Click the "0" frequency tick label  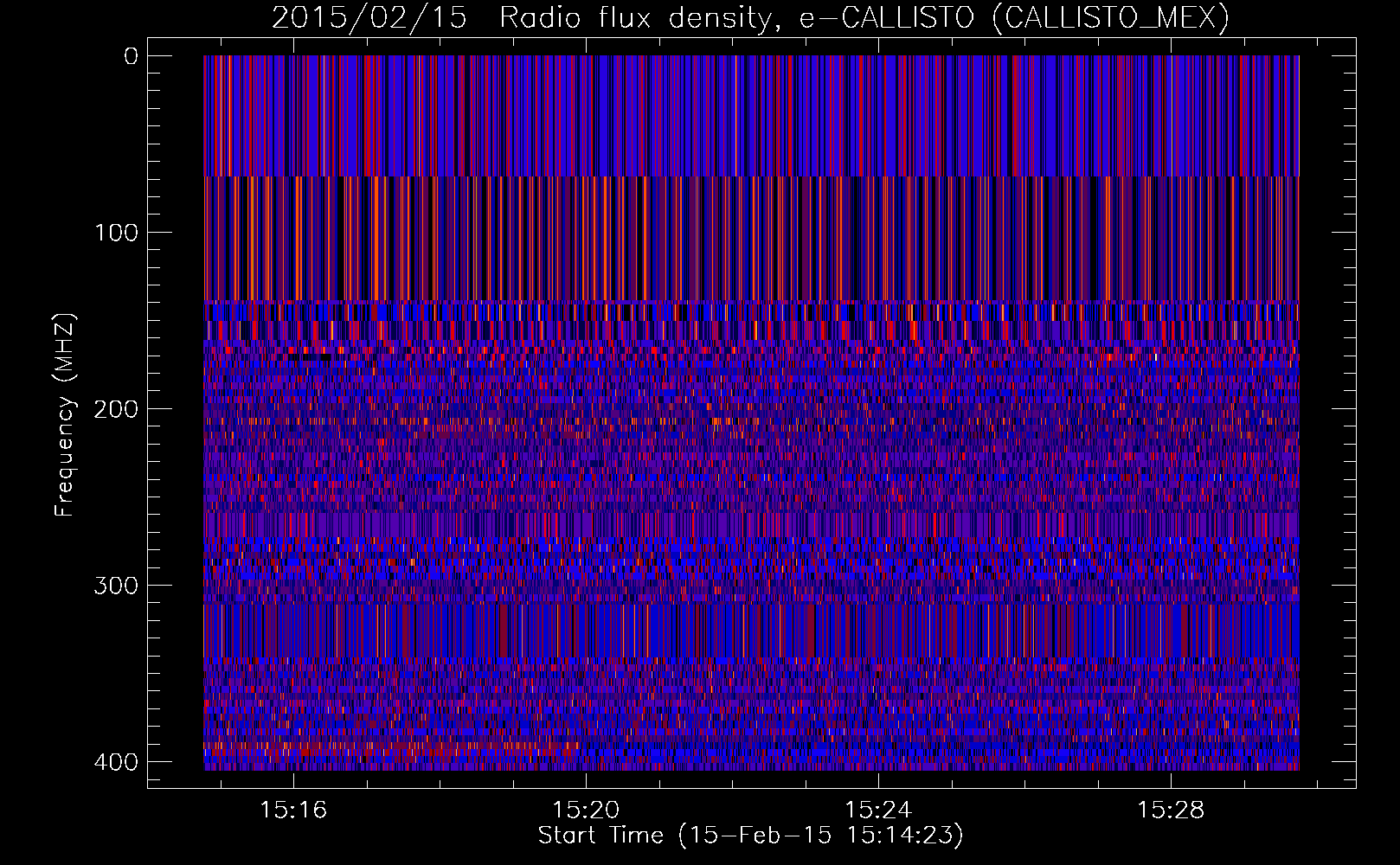pyautogui.click(x=131, y=56)
